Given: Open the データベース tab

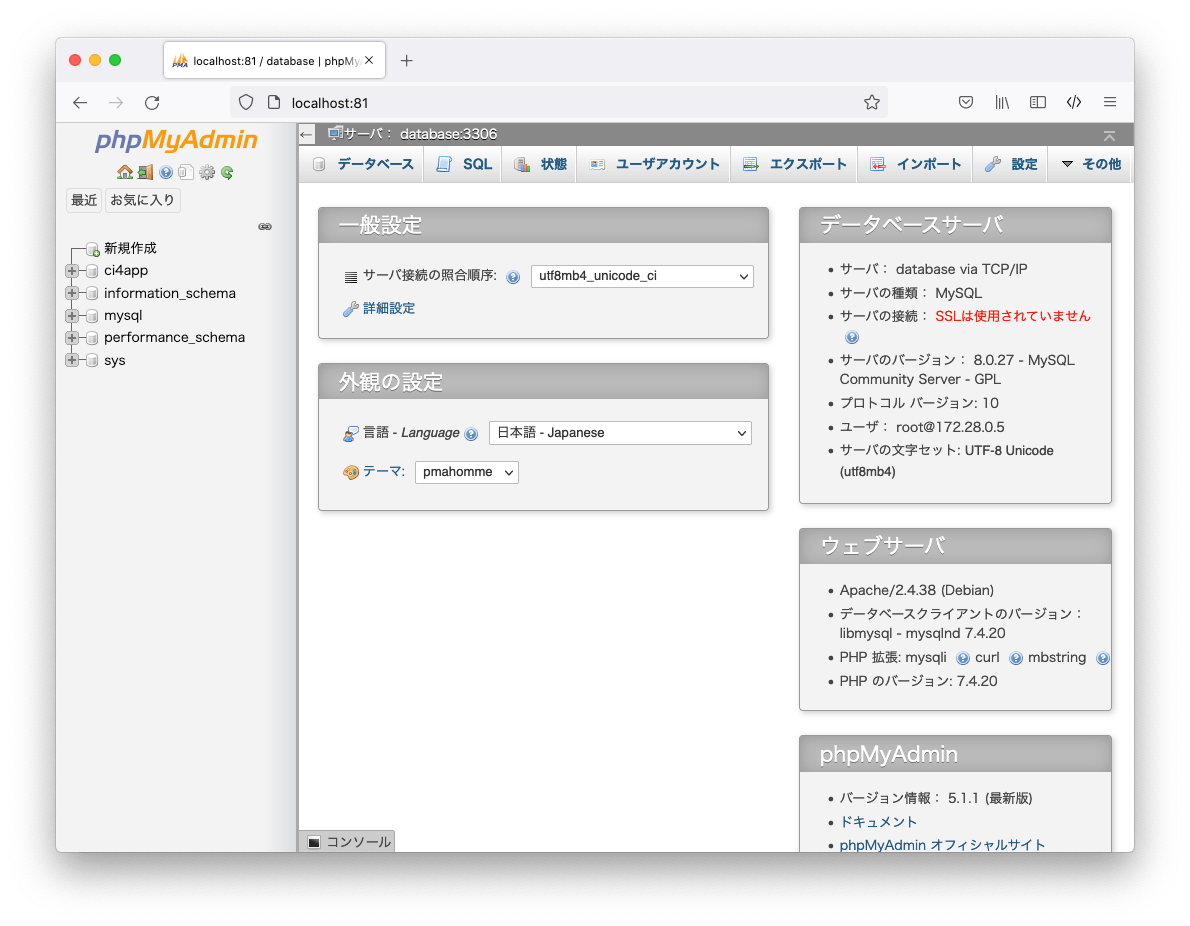Looking at the screenshot, I should pos(364,164).
